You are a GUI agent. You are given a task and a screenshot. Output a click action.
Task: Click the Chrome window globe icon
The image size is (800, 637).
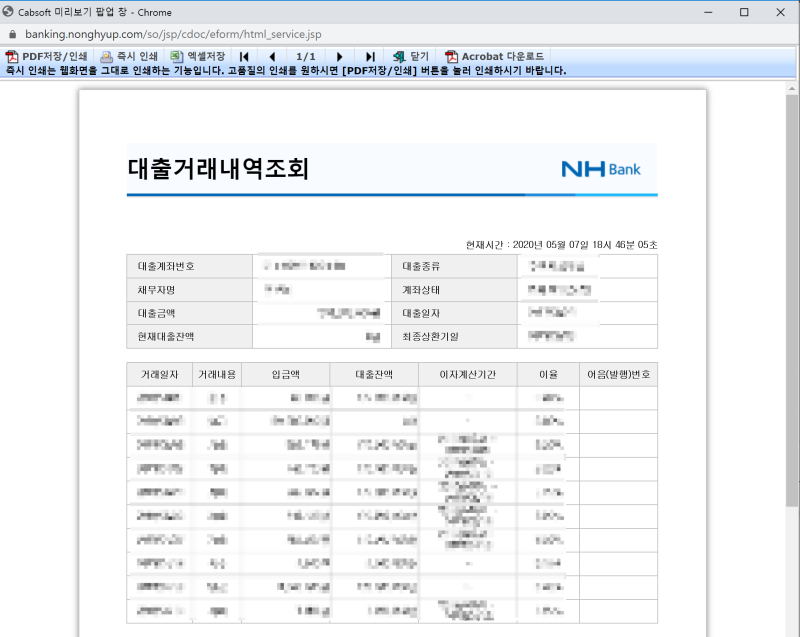(8, 11)
